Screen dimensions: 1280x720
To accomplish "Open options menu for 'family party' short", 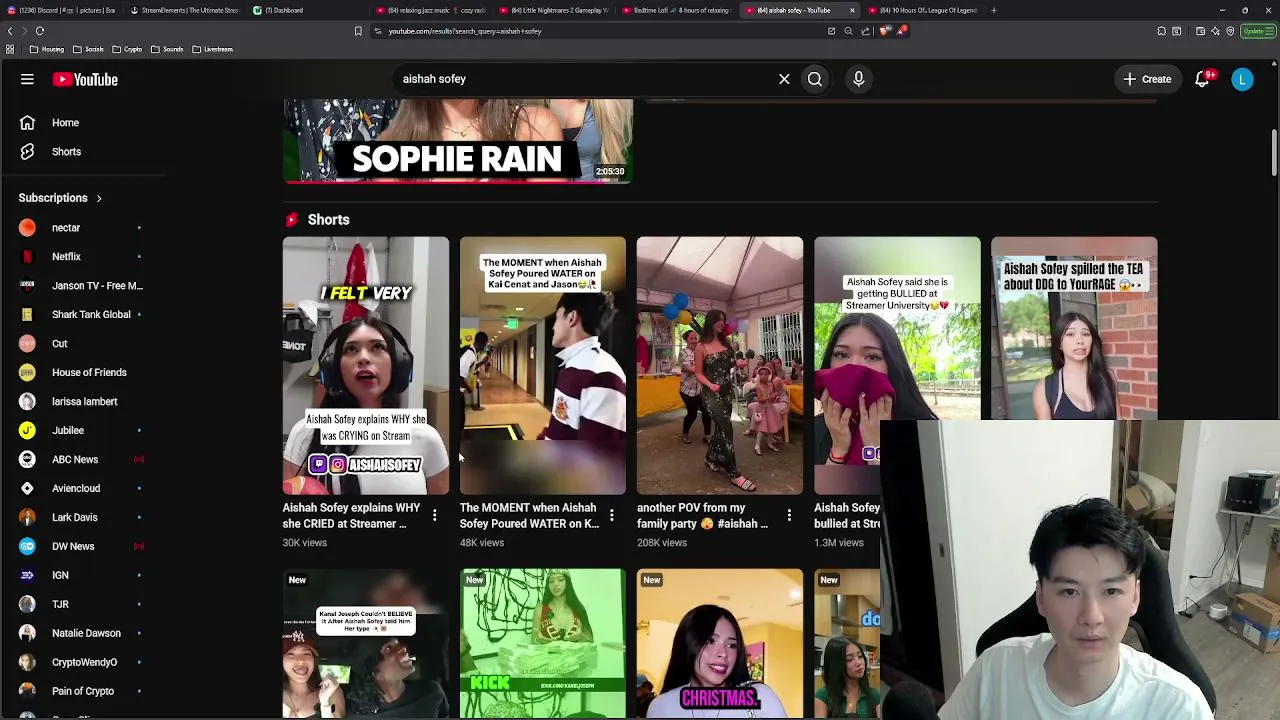I will click(789, 516).
